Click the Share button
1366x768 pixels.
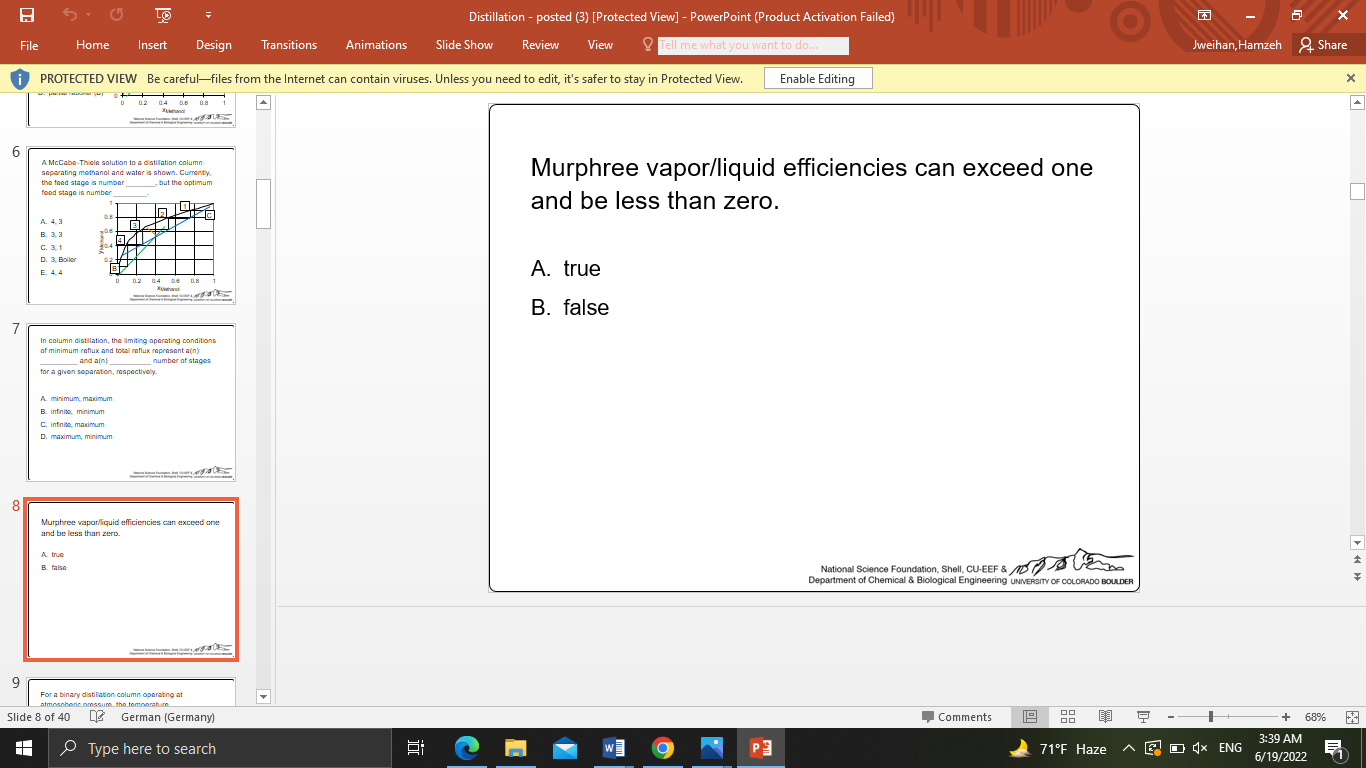pos(1323,45)
